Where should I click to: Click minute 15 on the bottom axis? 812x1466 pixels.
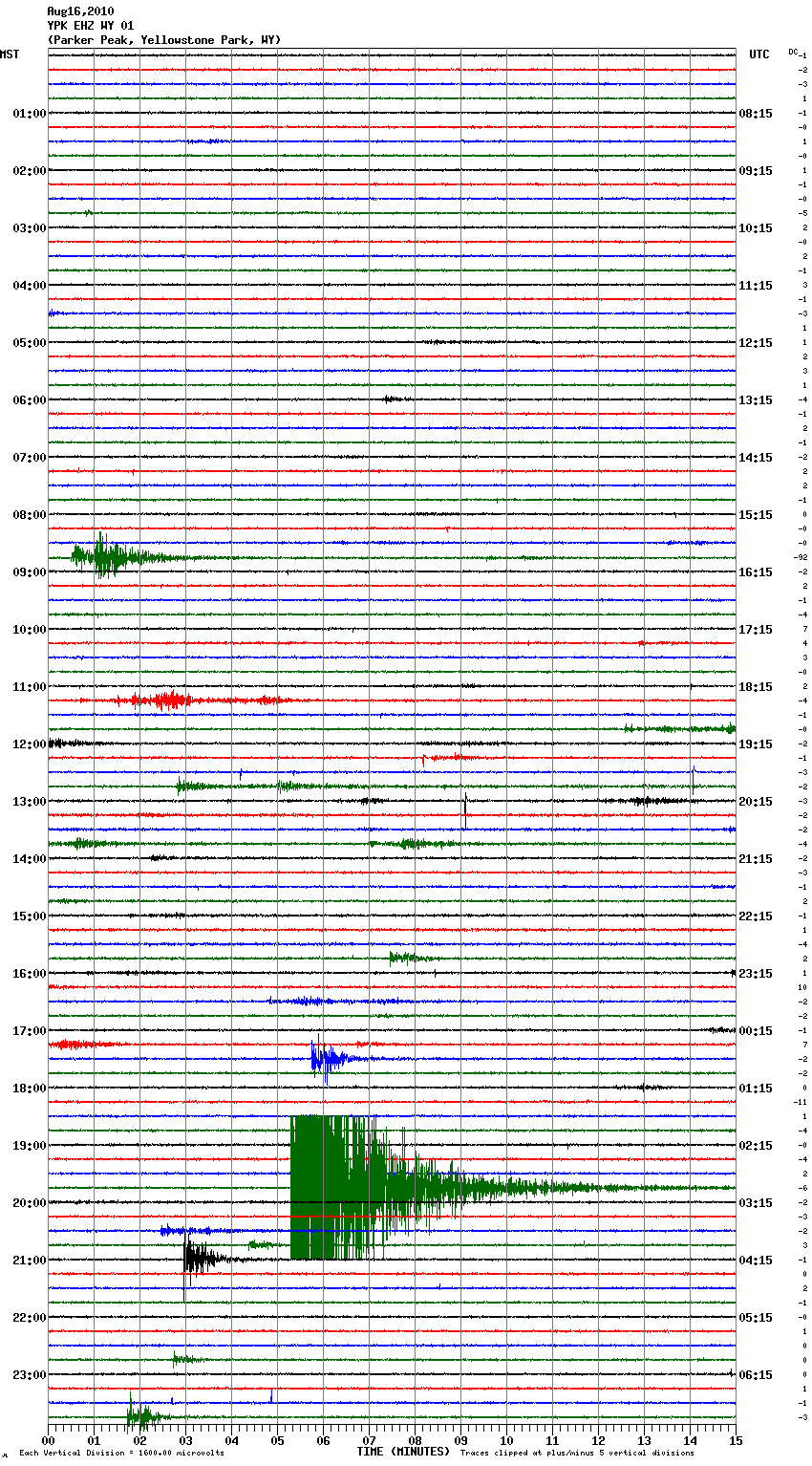click(736, 1440)
